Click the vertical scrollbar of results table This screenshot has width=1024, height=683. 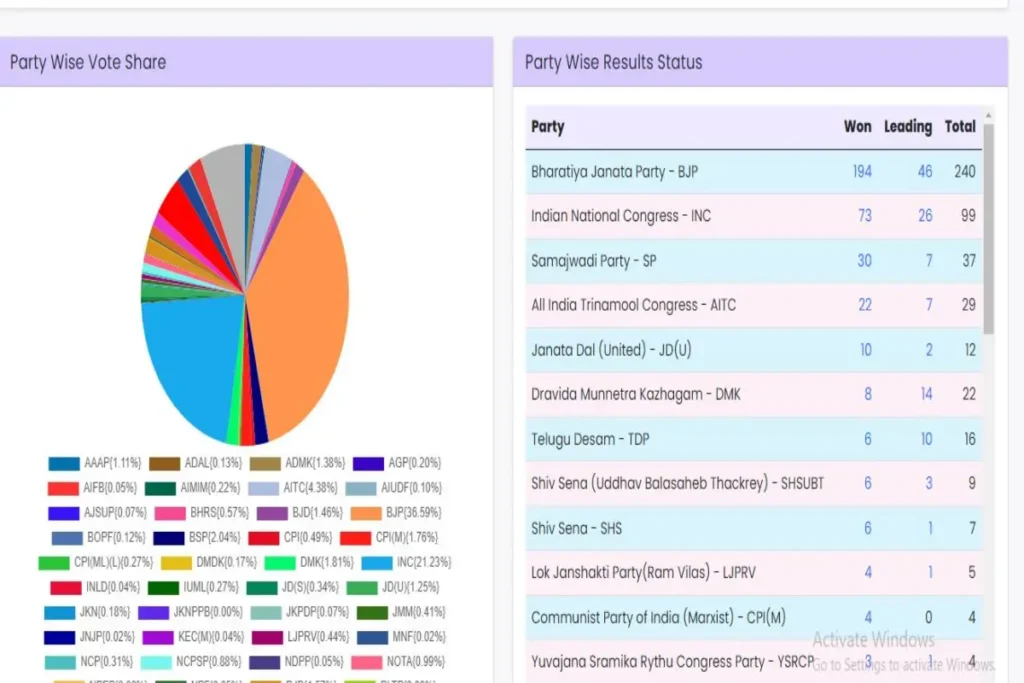(x=988, y=229)
